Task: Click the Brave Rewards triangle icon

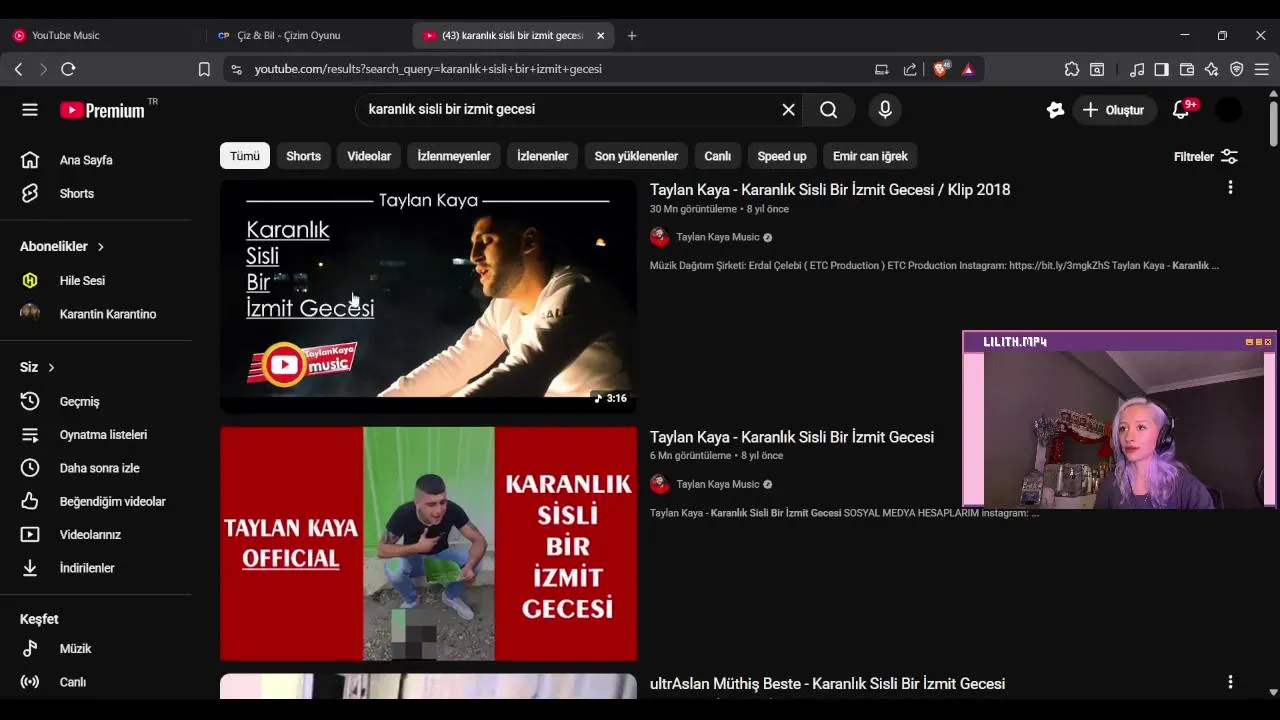Action: [968, 69]
